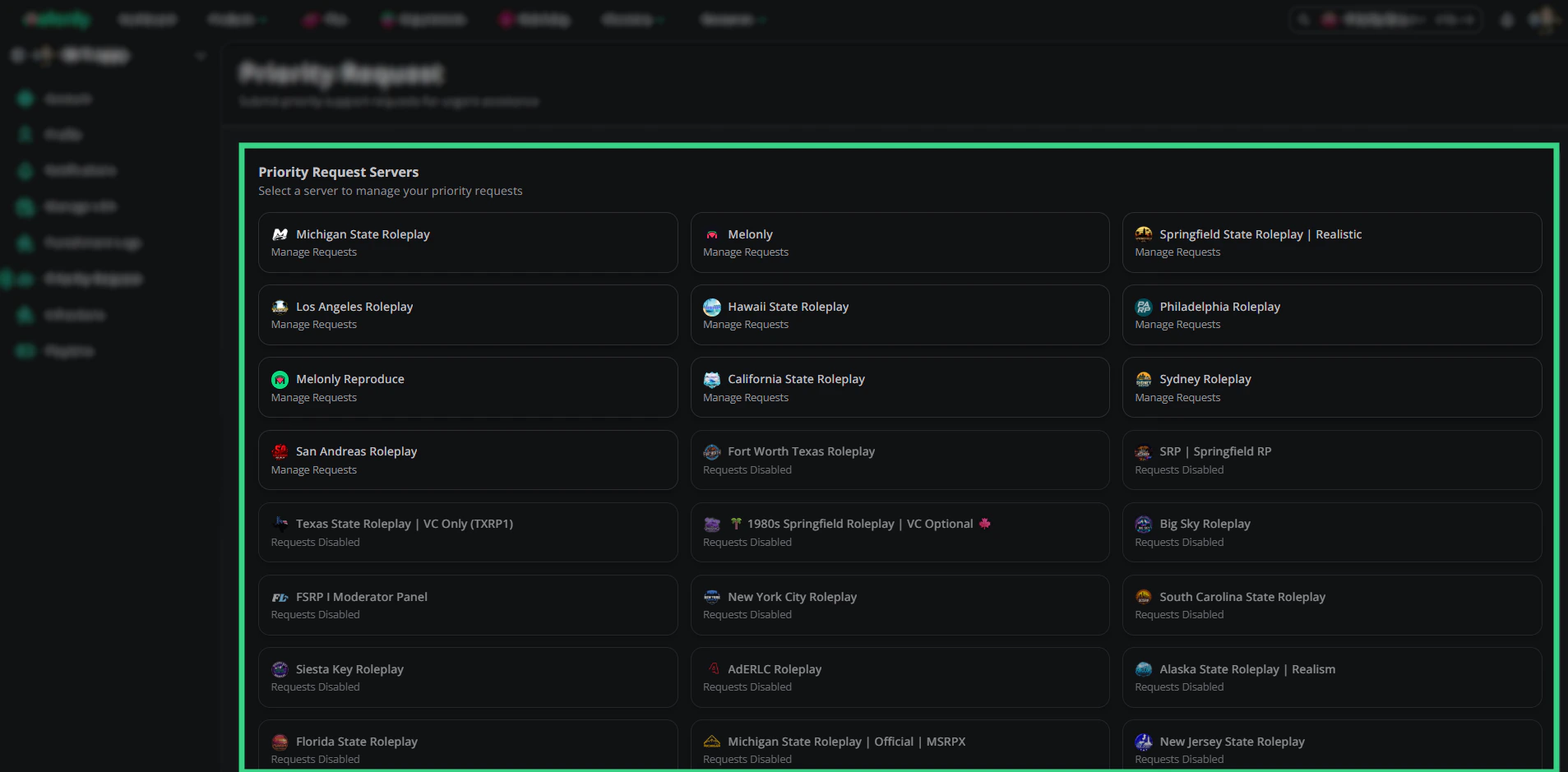The image size is (1568, 772).
Task: Click the San Andreas Roleplay red icon
Action: pos(280,451)
